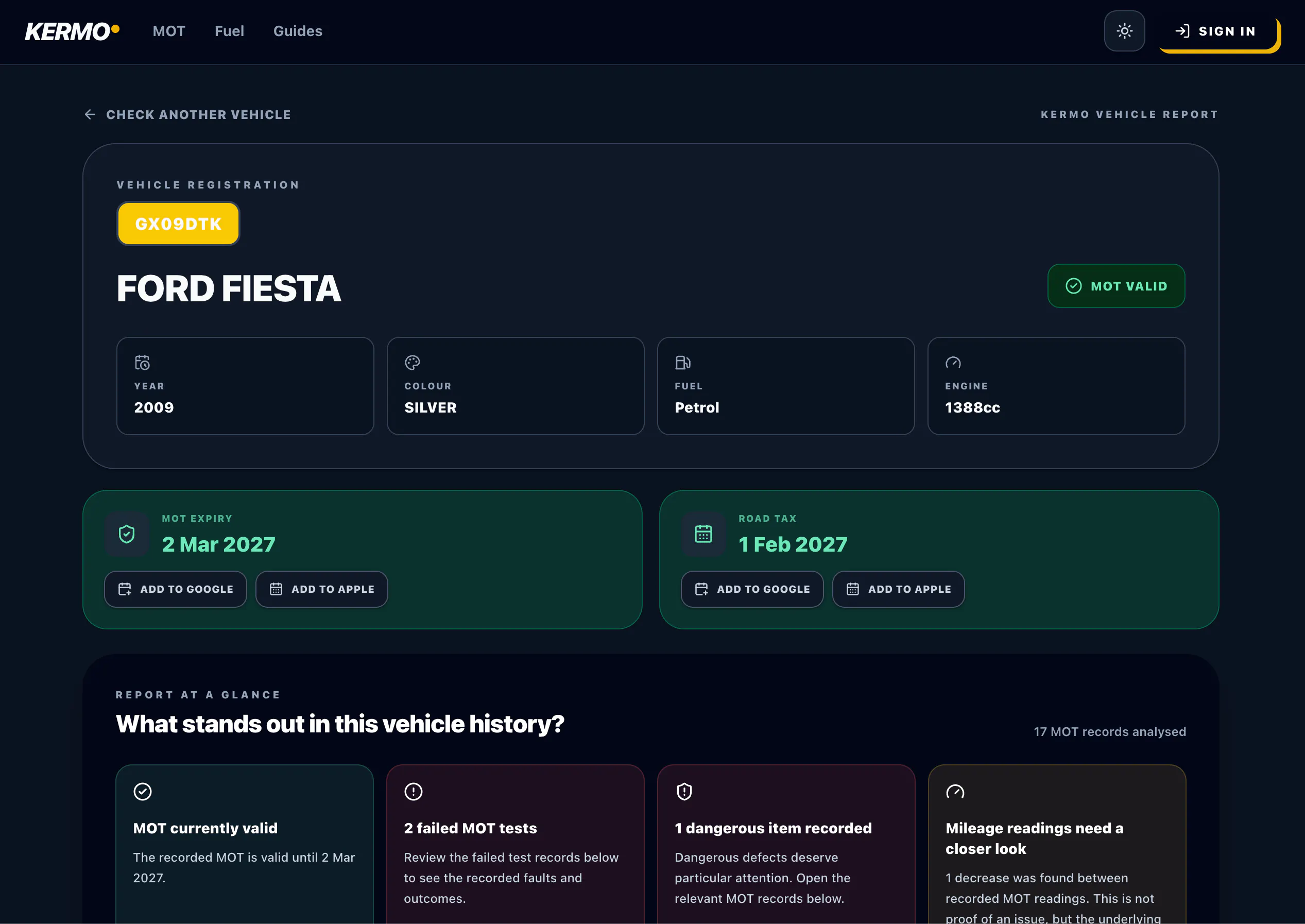Select the 'MOT currently valid' heading
Image resolution: width=1305 pixels, height=924 pixels.
(205, 828)
